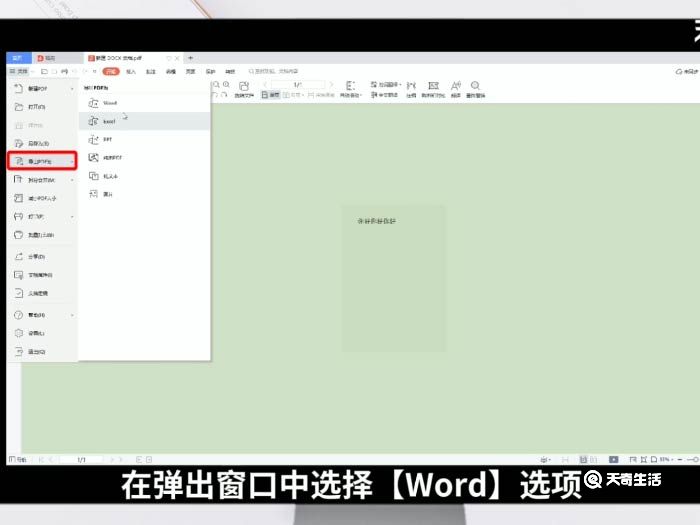The height and width of the screenshot is (525, 700).
Task: Choose Word in the export PDF submenu
Action: coord(144,103)
